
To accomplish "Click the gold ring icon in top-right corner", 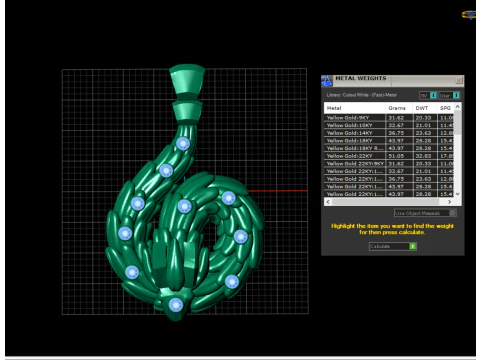I will click(469, 15).
